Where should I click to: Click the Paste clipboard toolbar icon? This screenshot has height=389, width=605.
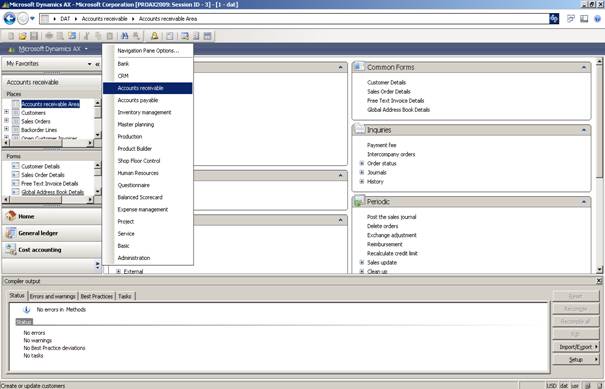[x=110, y=36]
